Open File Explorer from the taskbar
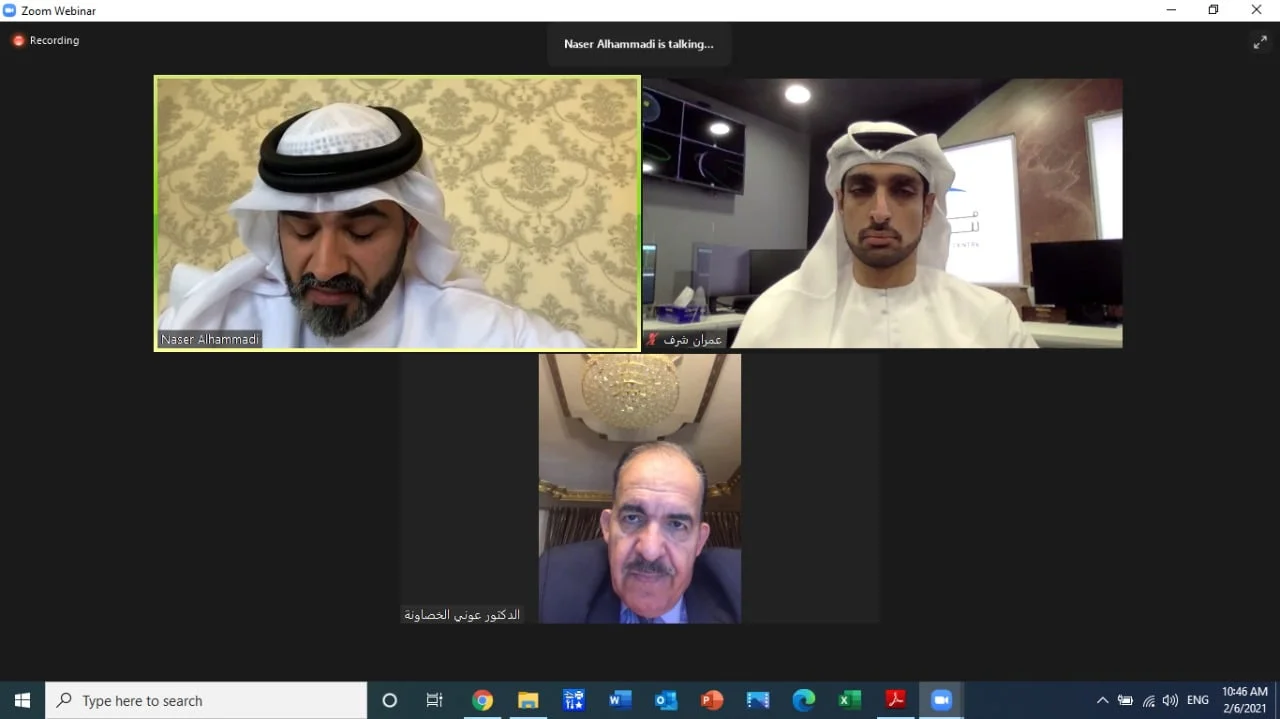1280x719 pixels. [528, 700]
